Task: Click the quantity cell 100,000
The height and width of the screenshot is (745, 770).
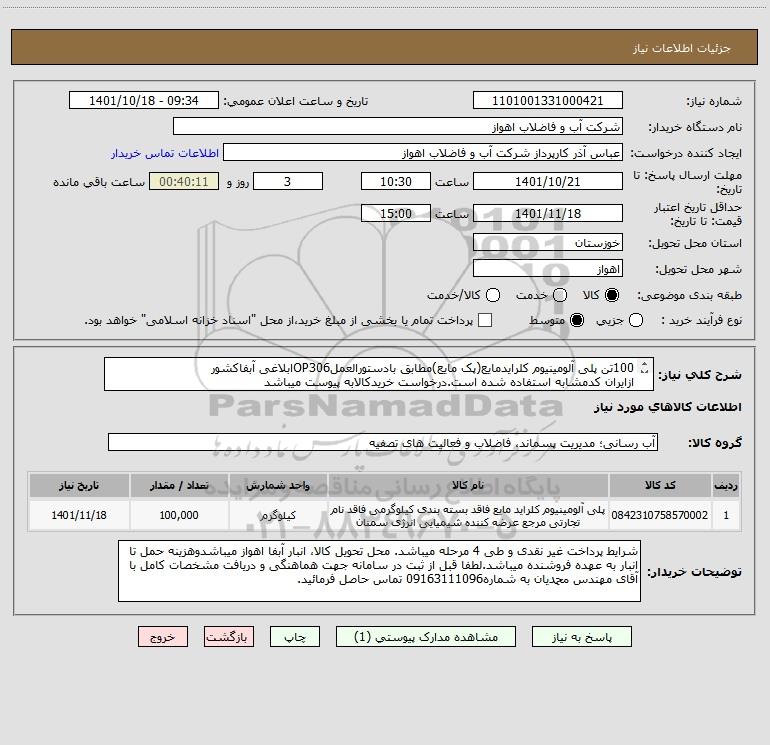Action: point(179,515)
